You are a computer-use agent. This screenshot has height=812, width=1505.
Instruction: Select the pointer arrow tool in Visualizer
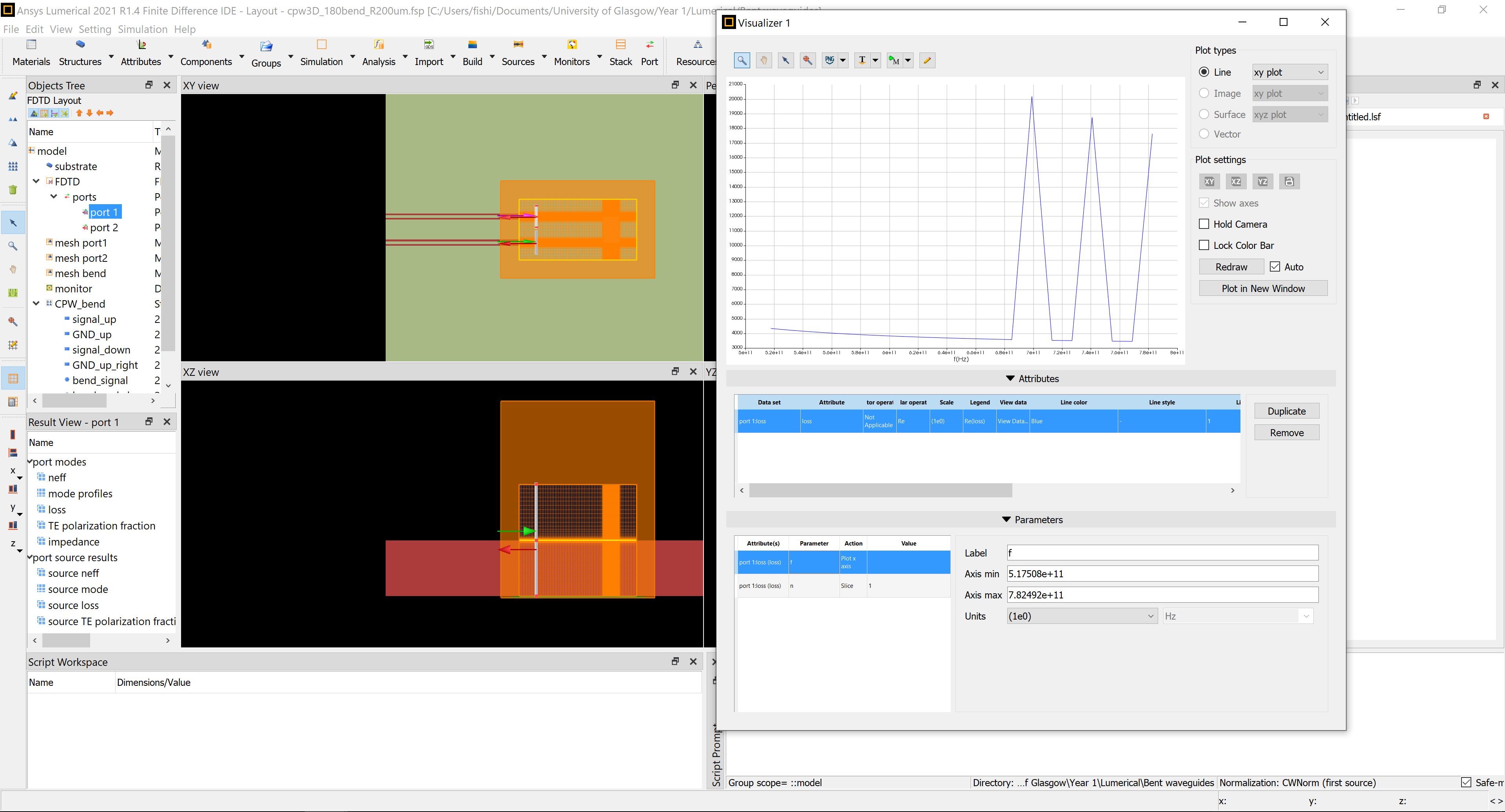pos(786,60)
